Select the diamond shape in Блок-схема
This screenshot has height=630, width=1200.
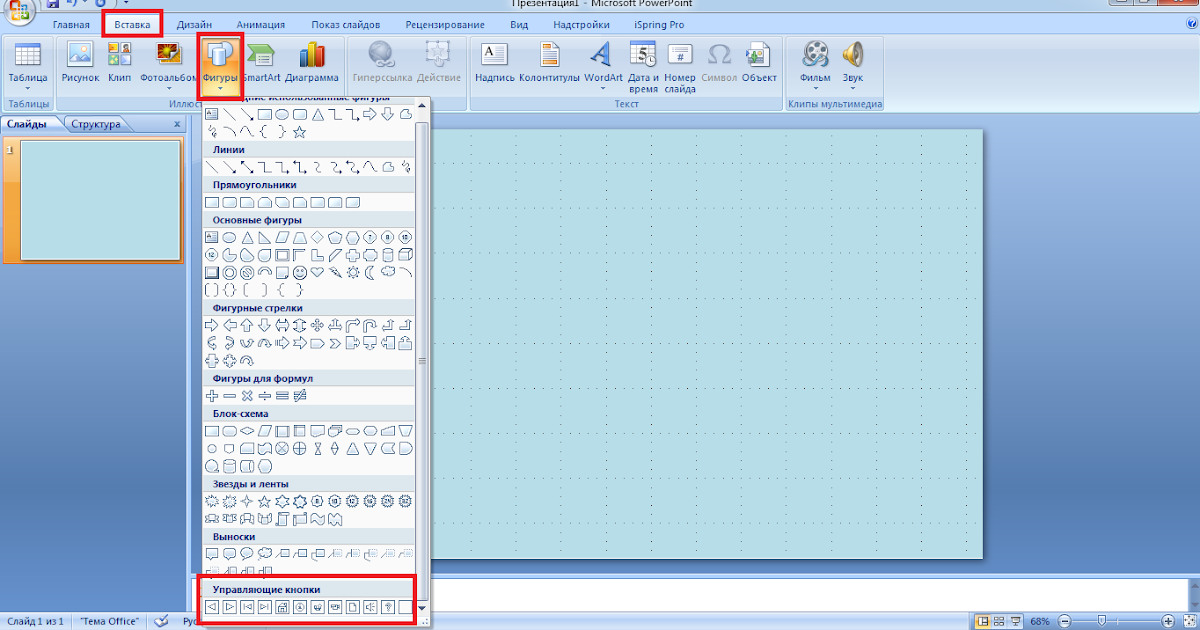(x=247, y=431)
